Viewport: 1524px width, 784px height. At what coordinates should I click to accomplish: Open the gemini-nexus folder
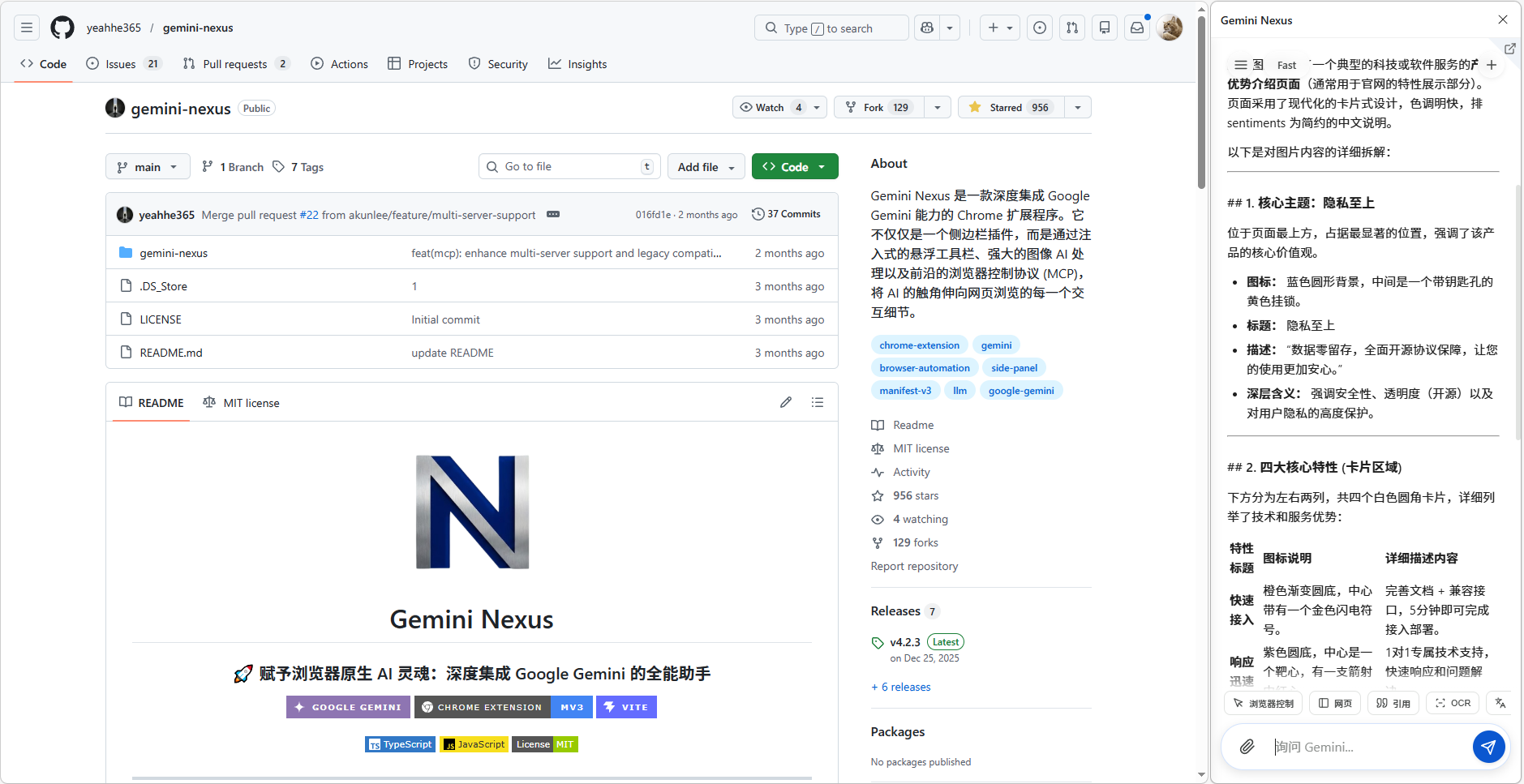[174, 253]
